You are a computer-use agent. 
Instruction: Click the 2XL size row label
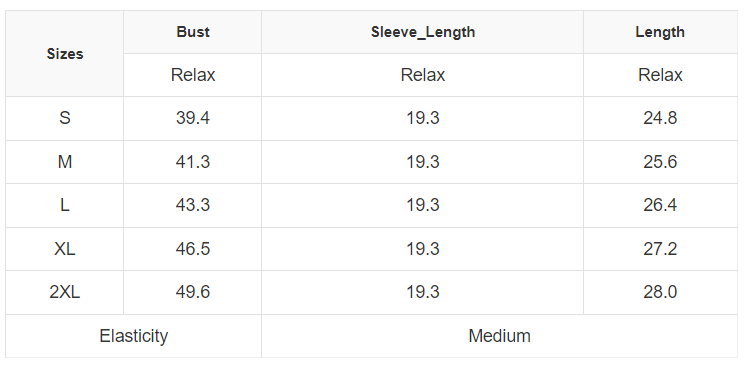pyautogui.click(x=65, y=292)
